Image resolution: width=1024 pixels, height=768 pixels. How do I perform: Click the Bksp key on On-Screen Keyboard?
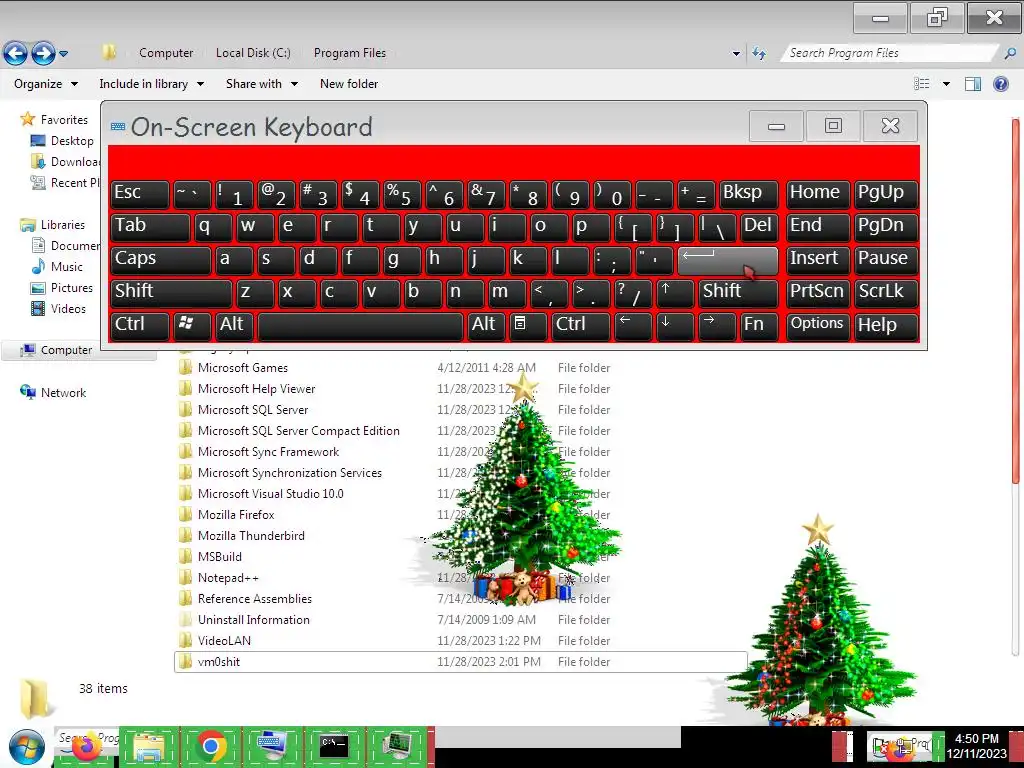coord(749,194)
